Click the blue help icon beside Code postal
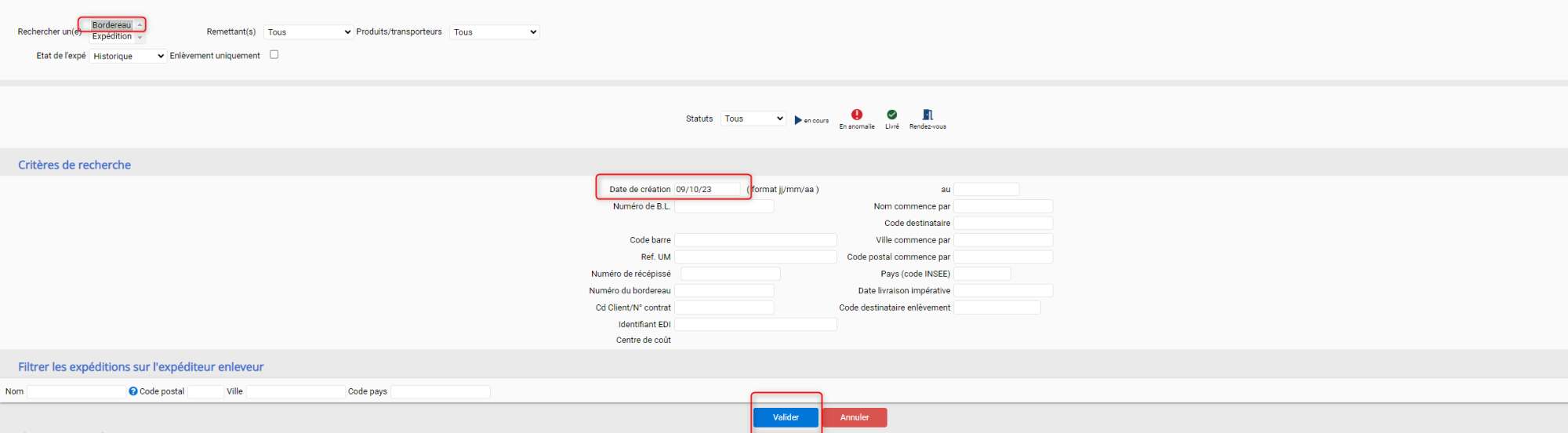 tap(132, 391)
